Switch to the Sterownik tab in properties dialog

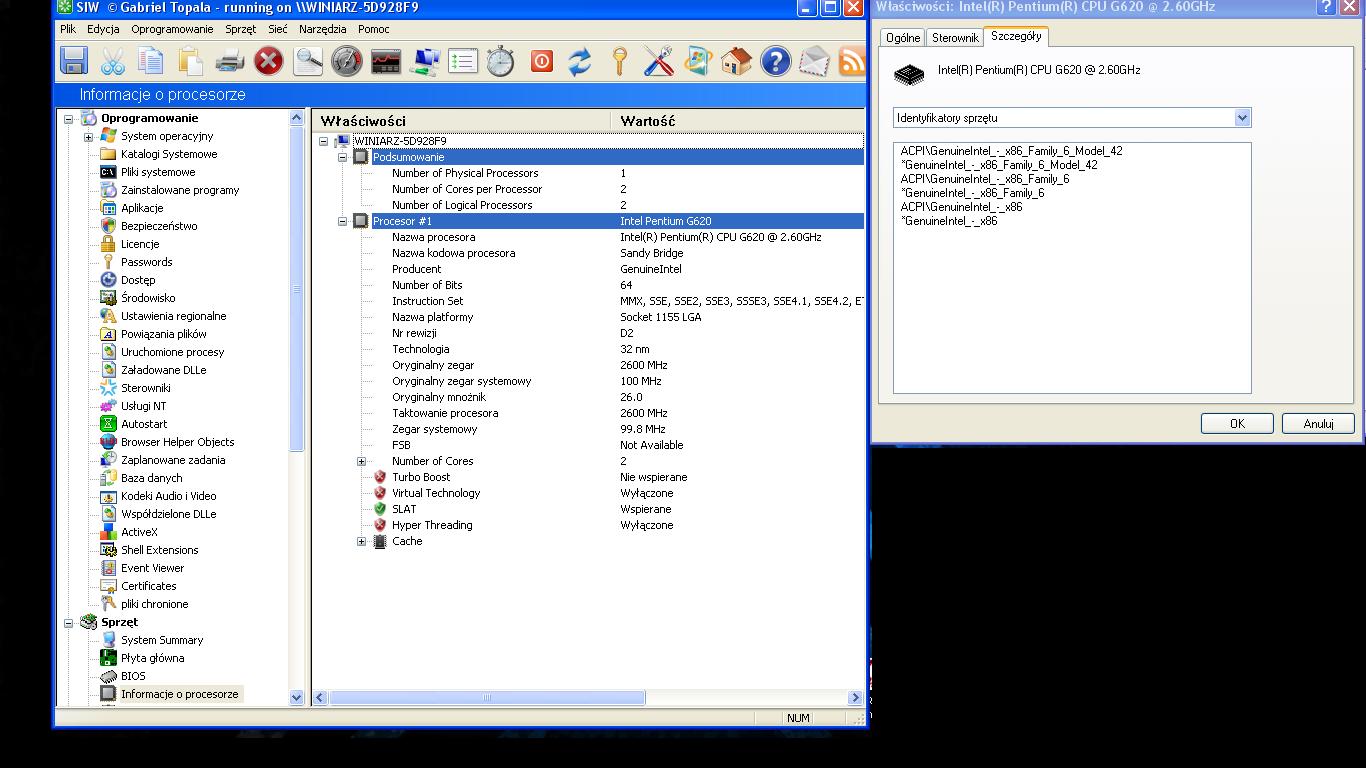[x=955, y=38]
